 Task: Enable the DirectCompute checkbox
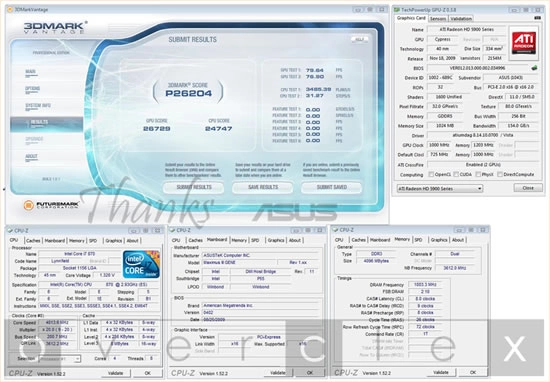pos(500,174)
